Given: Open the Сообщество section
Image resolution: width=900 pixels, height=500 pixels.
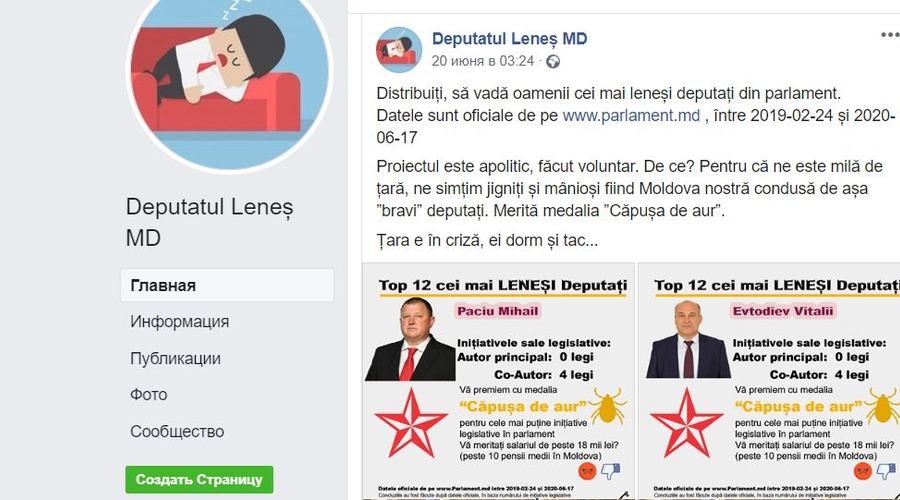Looking at the screenshot, I should pyautogui.click(x=177, y=431).
